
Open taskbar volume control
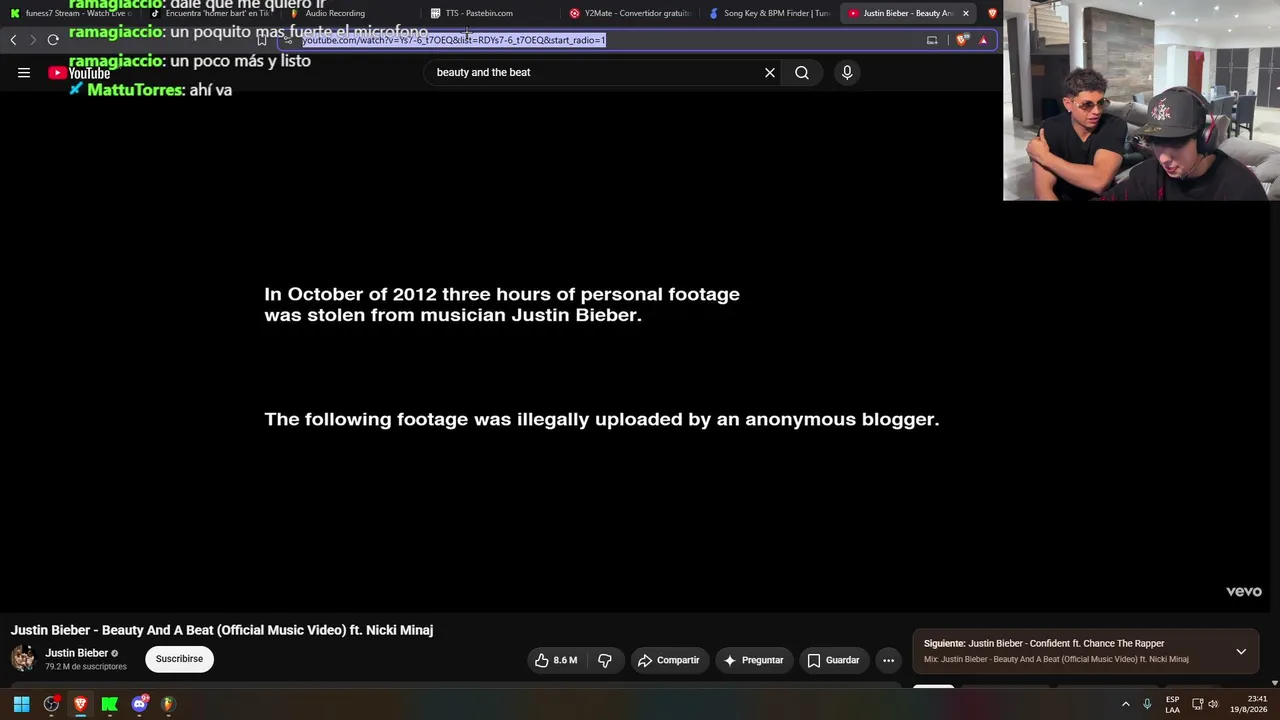pos(1213,704)
